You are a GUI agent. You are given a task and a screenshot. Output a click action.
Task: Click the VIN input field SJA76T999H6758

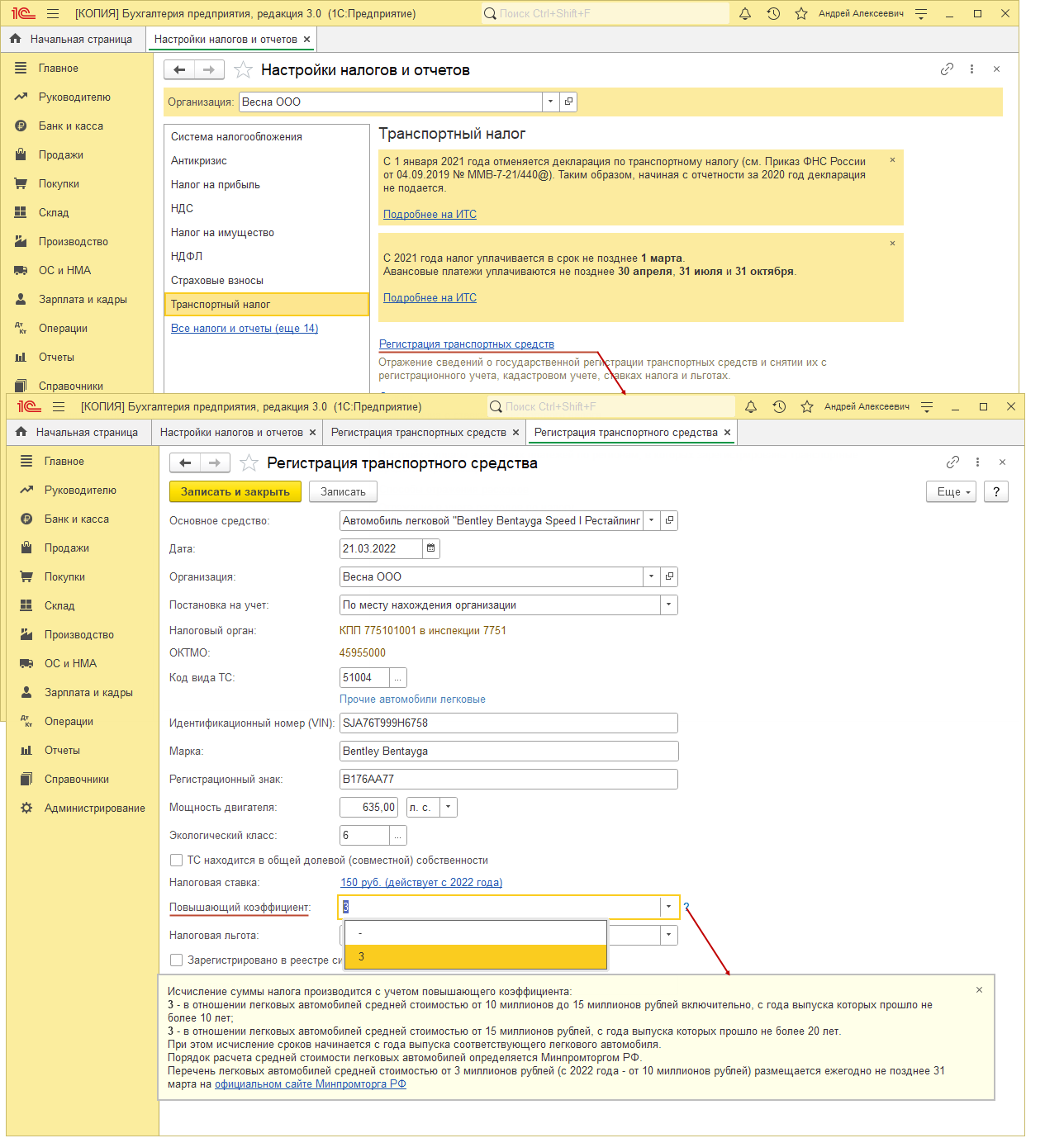(x=509, y=723)
